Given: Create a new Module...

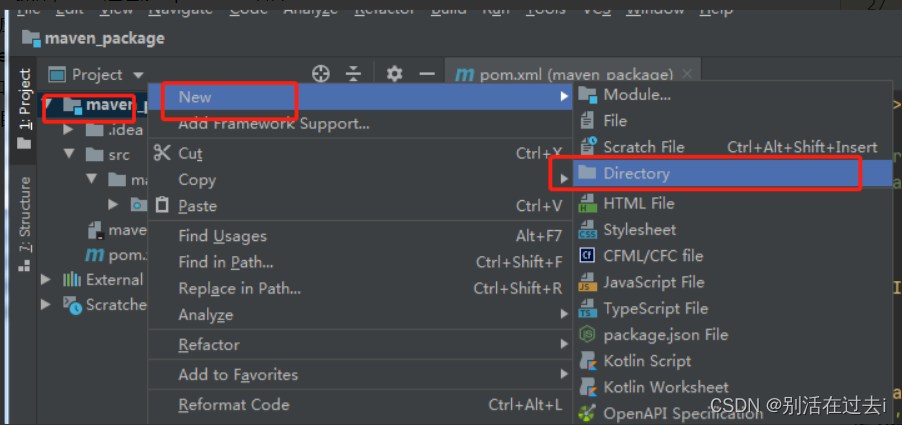Looking at the screenshot, I should pyautogui.click(x=732, y=94).
